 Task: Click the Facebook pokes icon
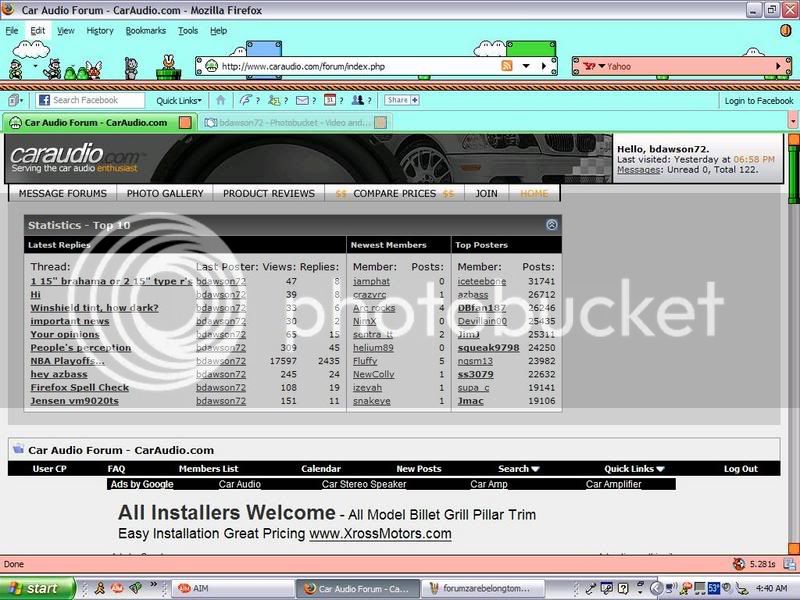(x=245, y=100)
